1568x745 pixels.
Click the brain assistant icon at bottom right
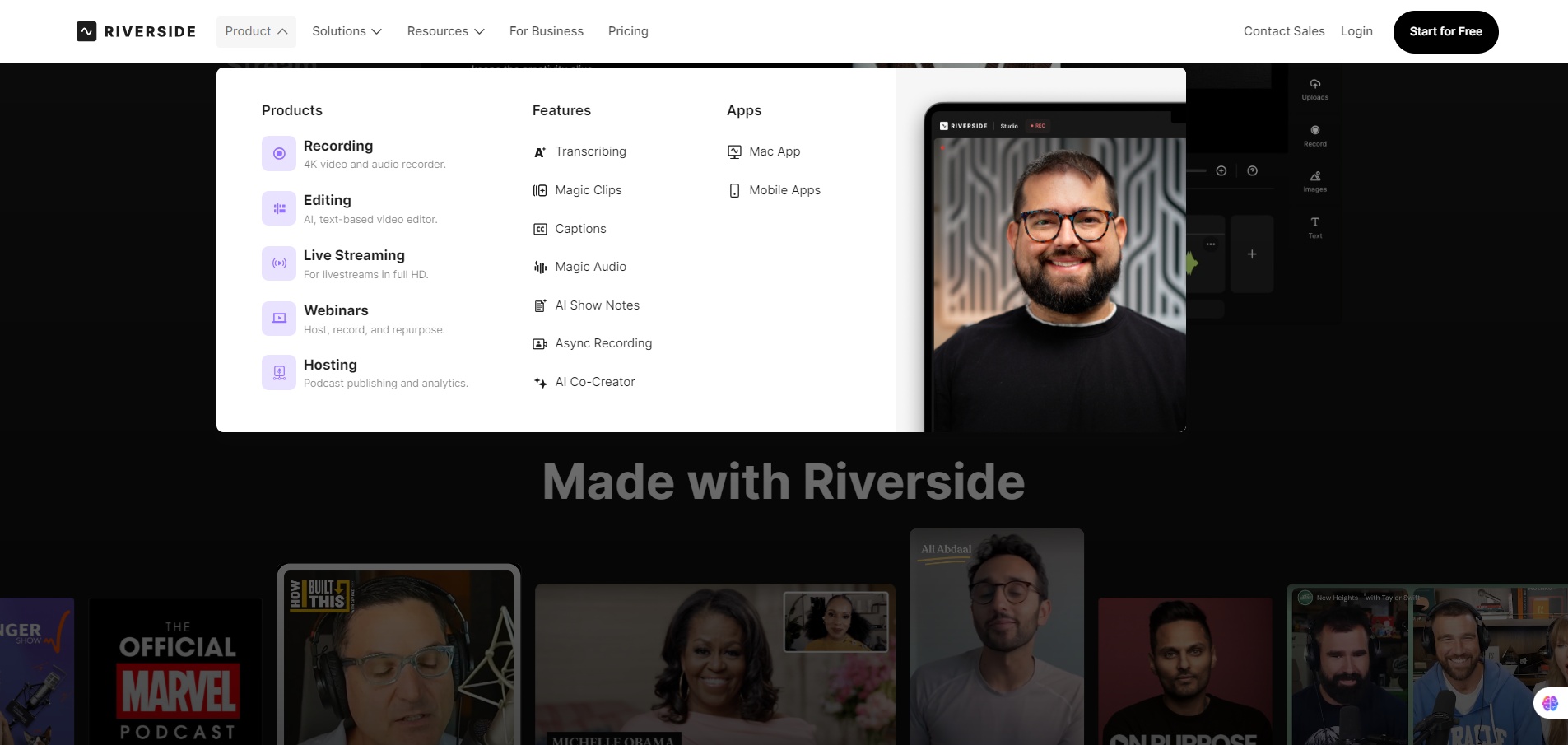click(1551, 703)
